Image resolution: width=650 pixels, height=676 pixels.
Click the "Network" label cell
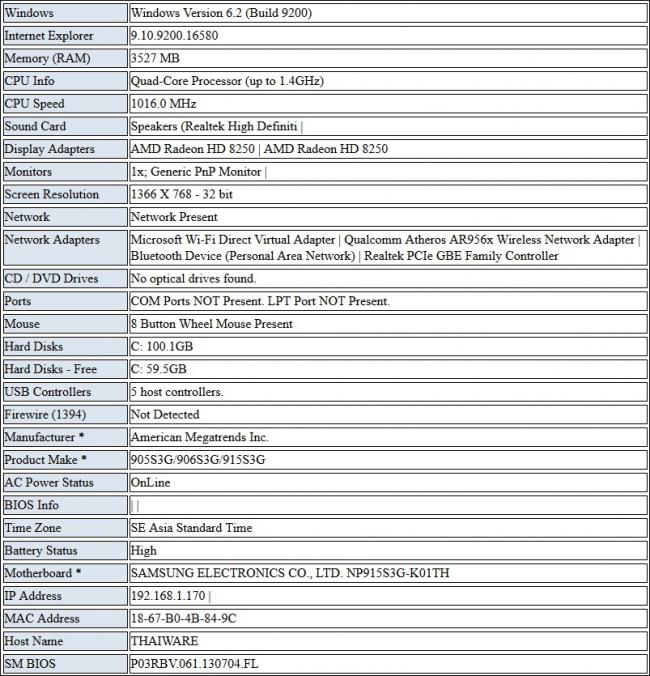[x=65, y=217]
